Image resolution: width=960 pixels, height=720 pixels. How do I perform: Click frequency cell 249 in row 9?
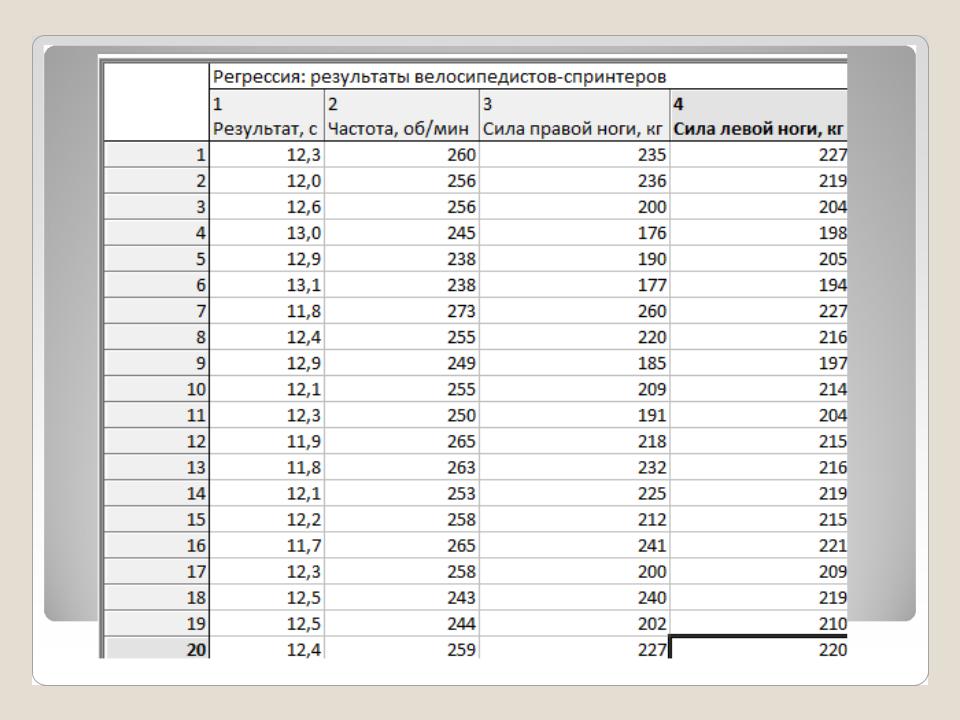coord(402,363)
